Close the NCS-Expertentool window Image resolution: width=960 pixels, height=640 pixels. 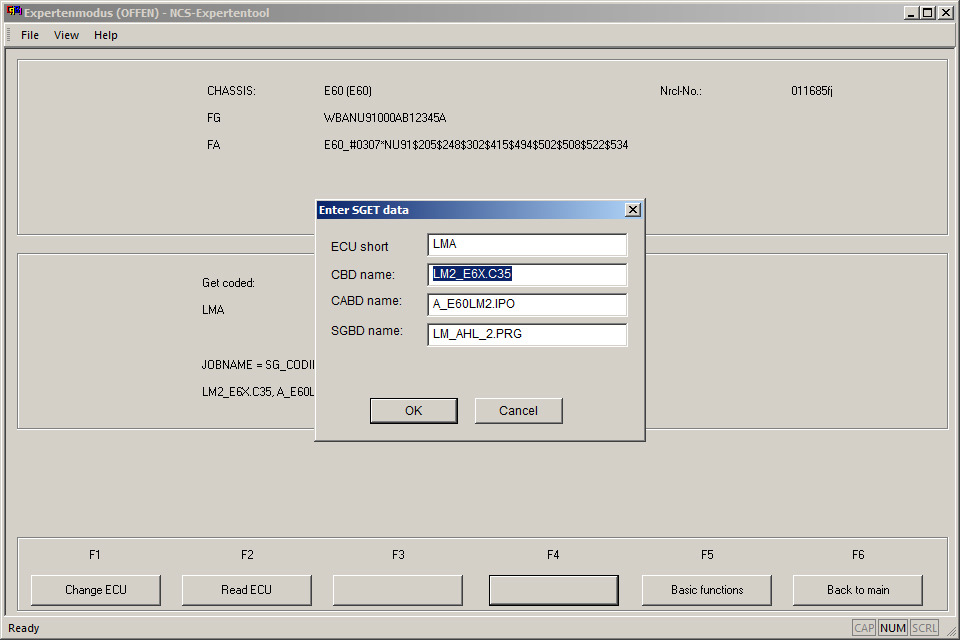pyautogui.click(x=945, y=12)
